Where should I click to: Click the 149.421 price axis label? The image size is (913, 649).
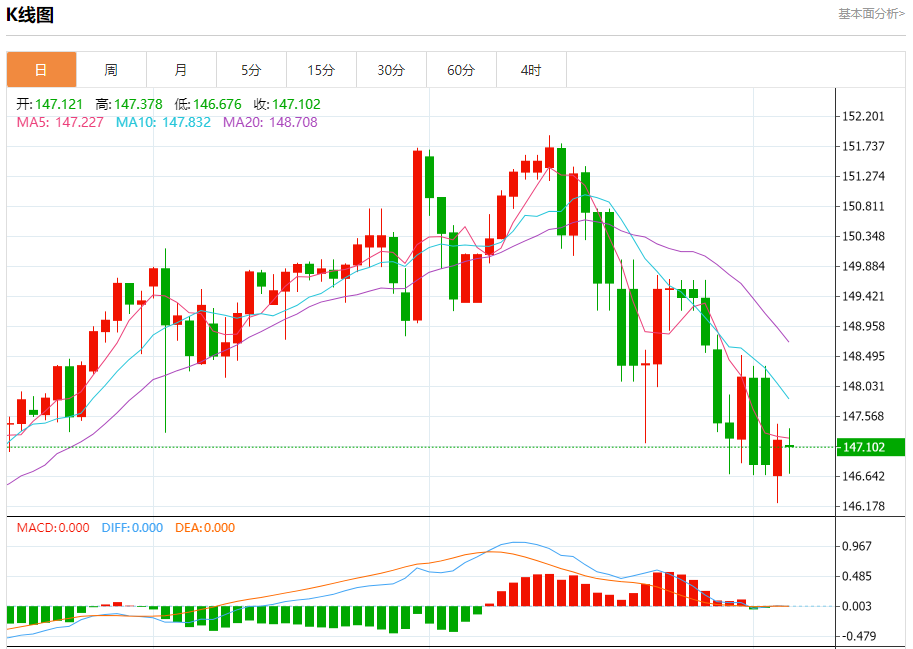click(864, 296)
